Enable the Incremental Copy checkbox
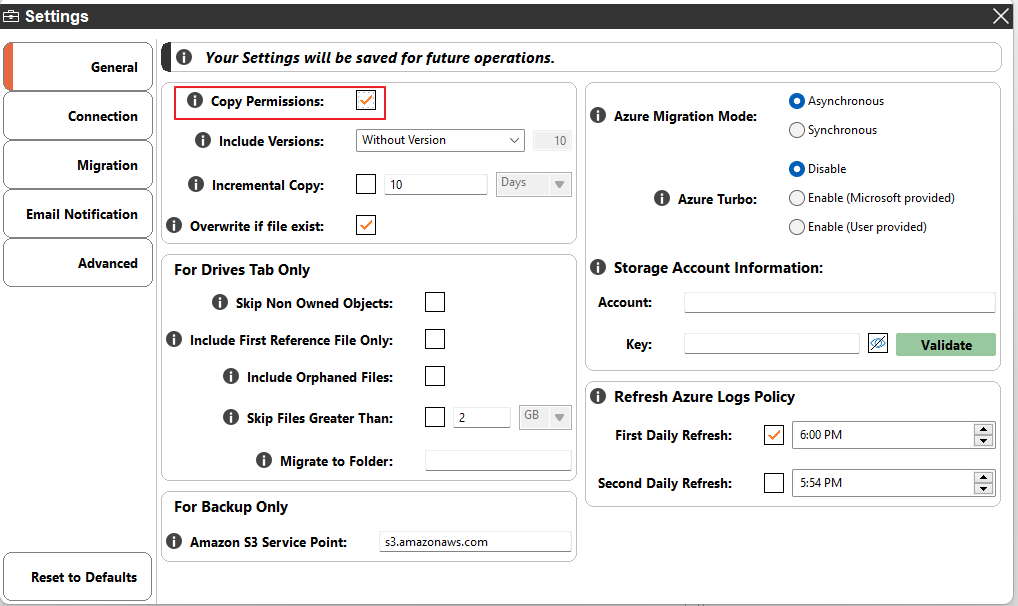 (365, 184)
